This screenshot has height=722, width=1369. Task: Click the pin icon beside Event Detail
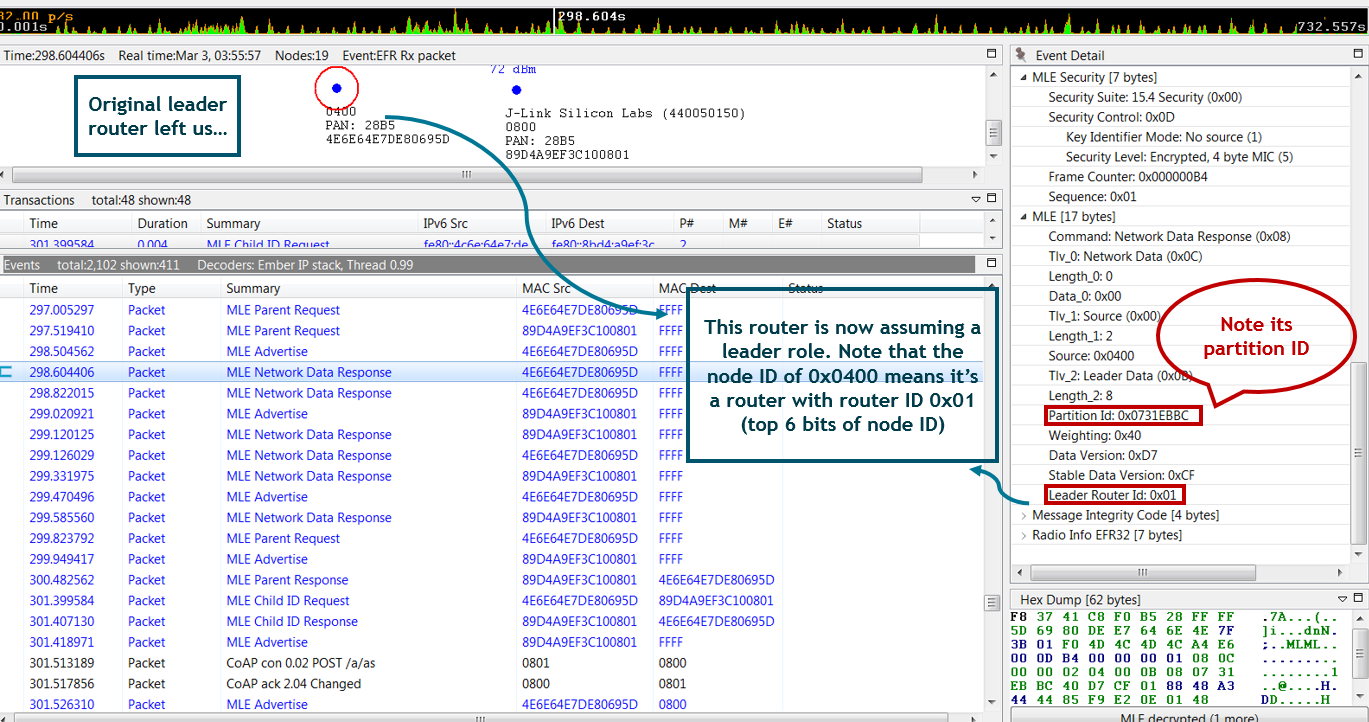[x=1022, y=56]
